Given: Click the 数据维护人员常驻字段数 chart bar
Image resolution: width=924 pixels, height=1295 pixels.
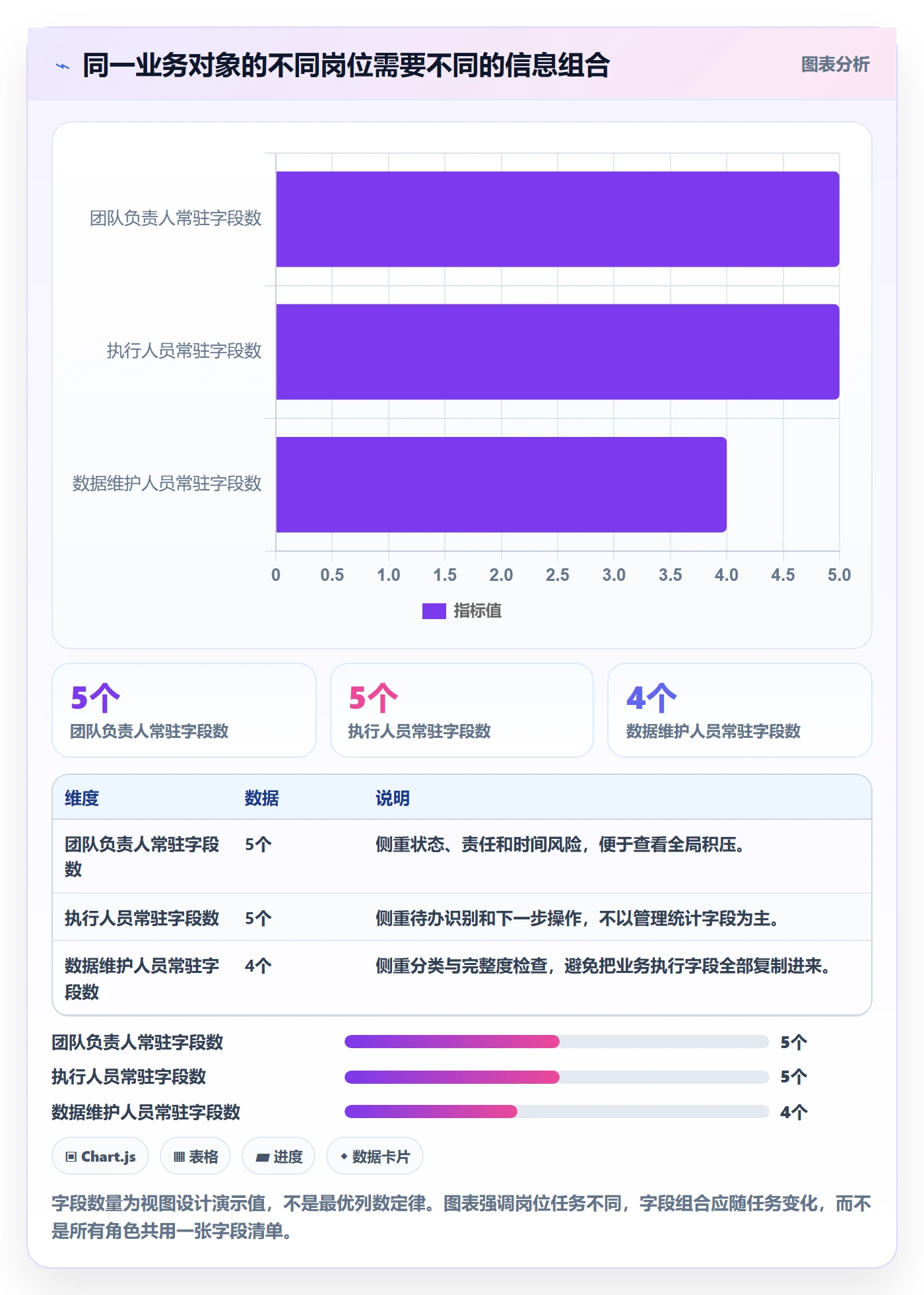Looking at the screenshot, I should pos(501,484).
